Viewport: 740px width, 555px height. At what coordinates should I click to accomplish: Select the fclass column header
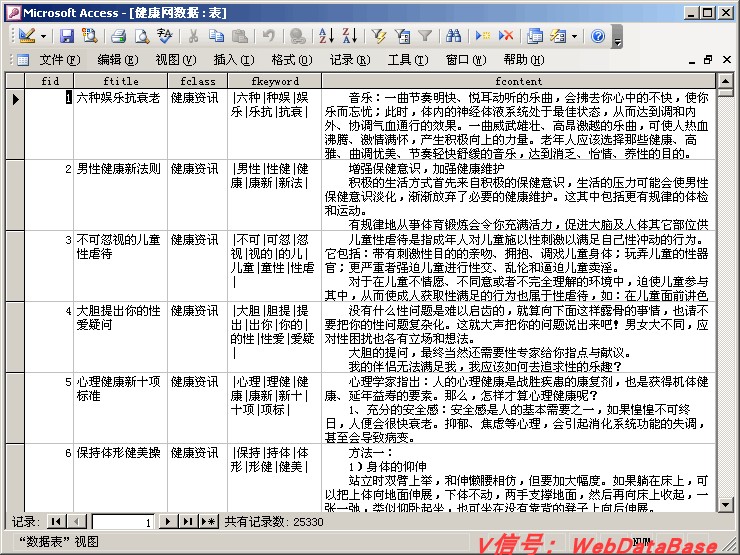pos(198,81)
